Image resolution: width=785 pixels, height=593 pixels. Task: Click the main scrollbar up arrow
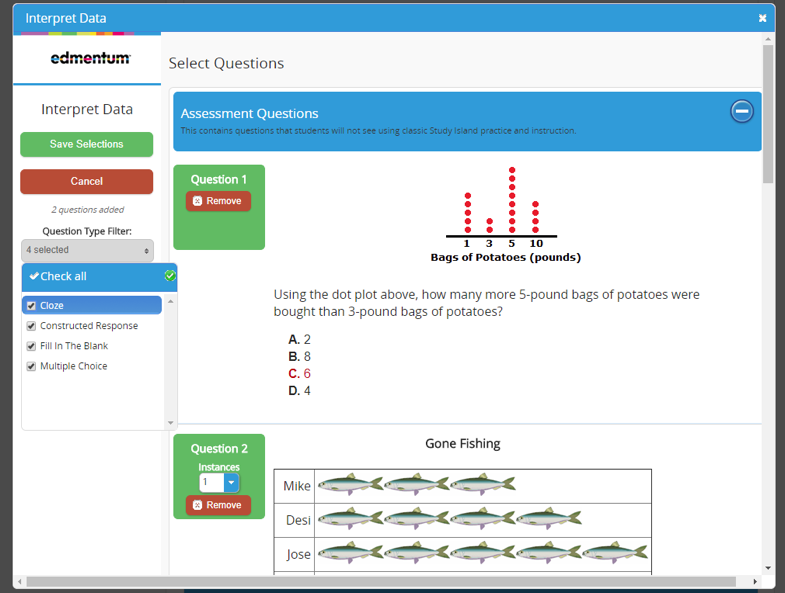pyautogui.click(x=768, y=39)
